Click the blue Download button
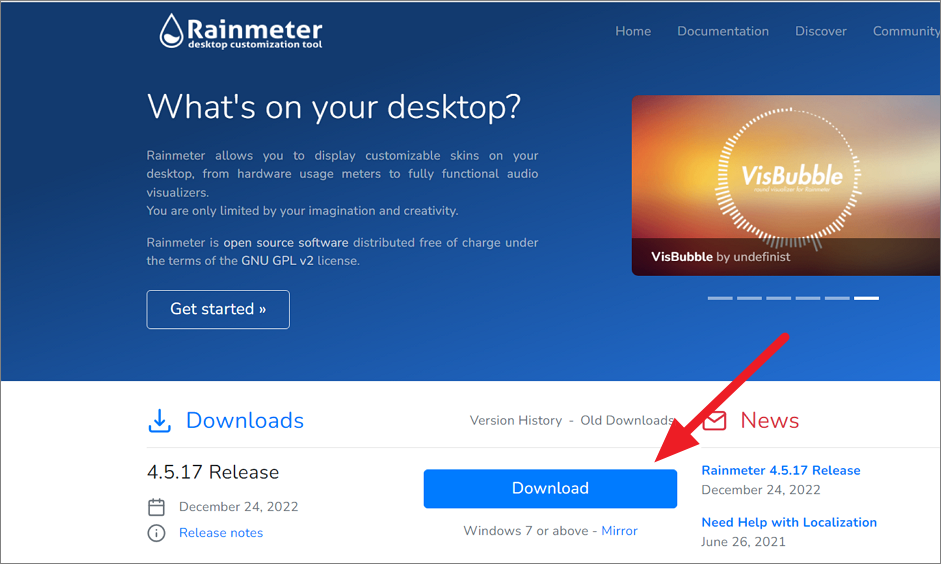This screenshot has width=941, height=564. point(550,488)
